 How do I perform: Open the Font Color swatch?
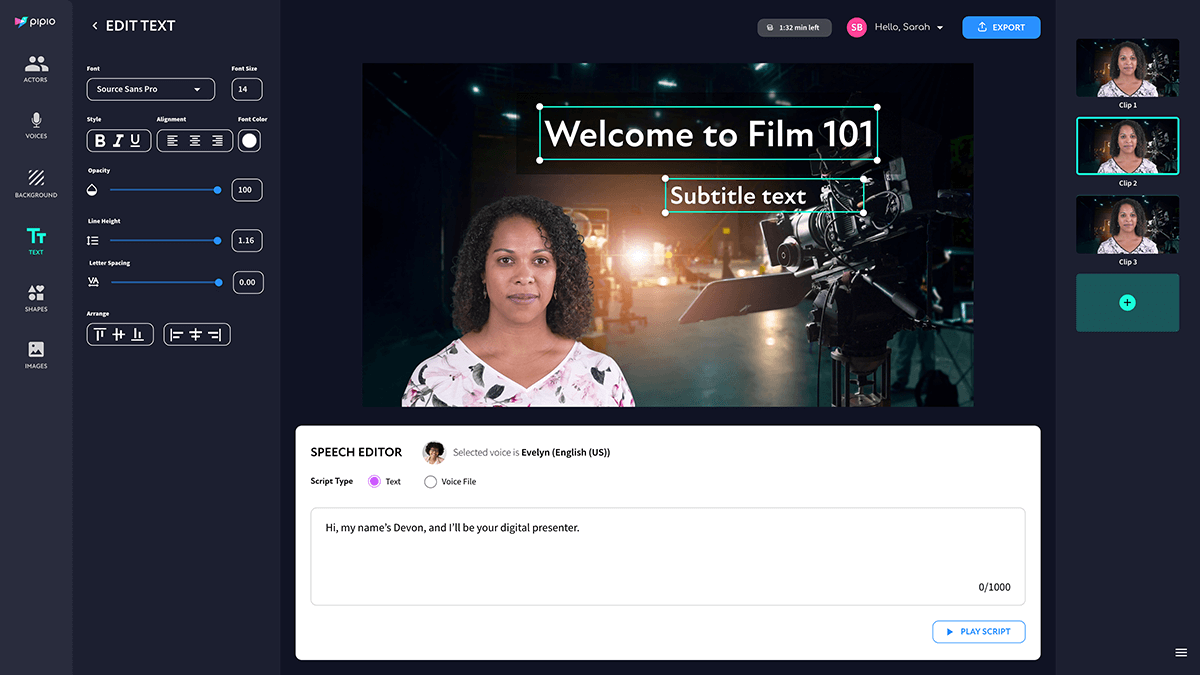tap(247, 140)
